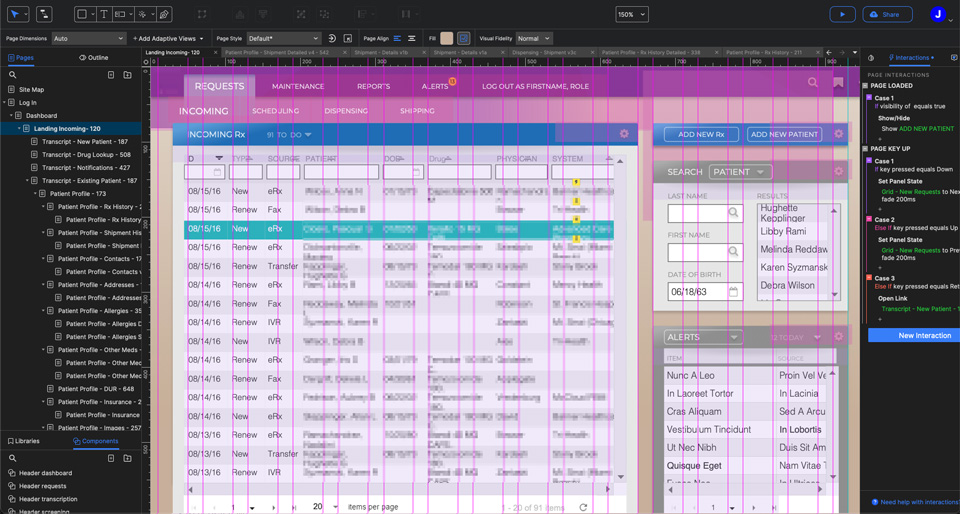Open the Libraries tab
The width and height of the screenshot is (960, 514).
[x=23, y=441]
